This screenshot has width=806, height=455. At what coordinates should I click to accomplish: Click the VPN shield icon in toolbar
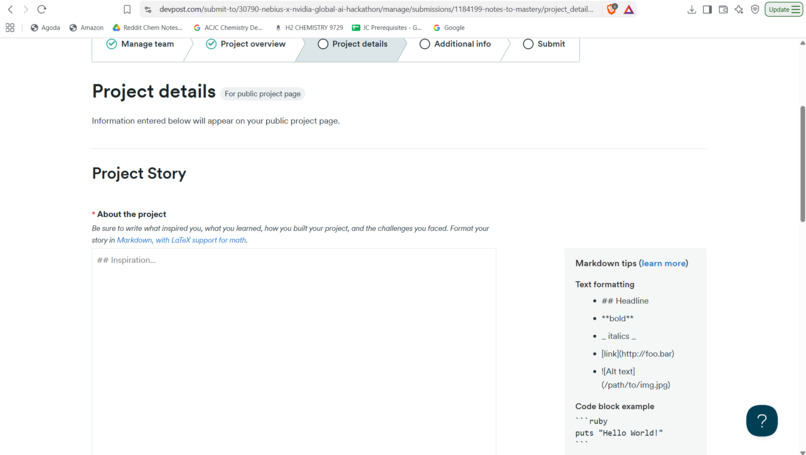tap(755, 9)
